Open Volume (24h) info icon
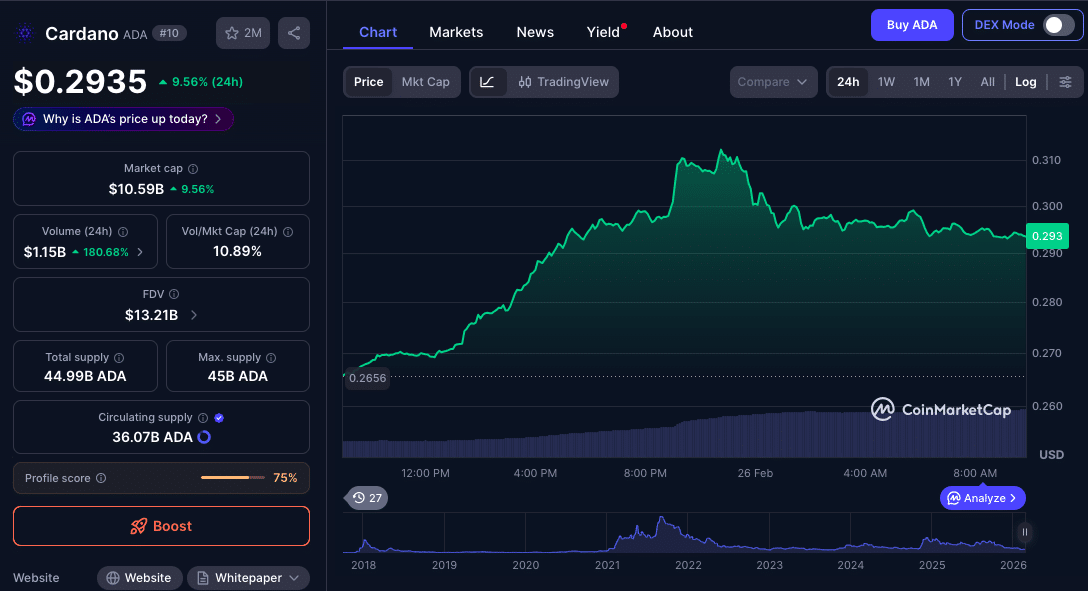 coord(123,232)
